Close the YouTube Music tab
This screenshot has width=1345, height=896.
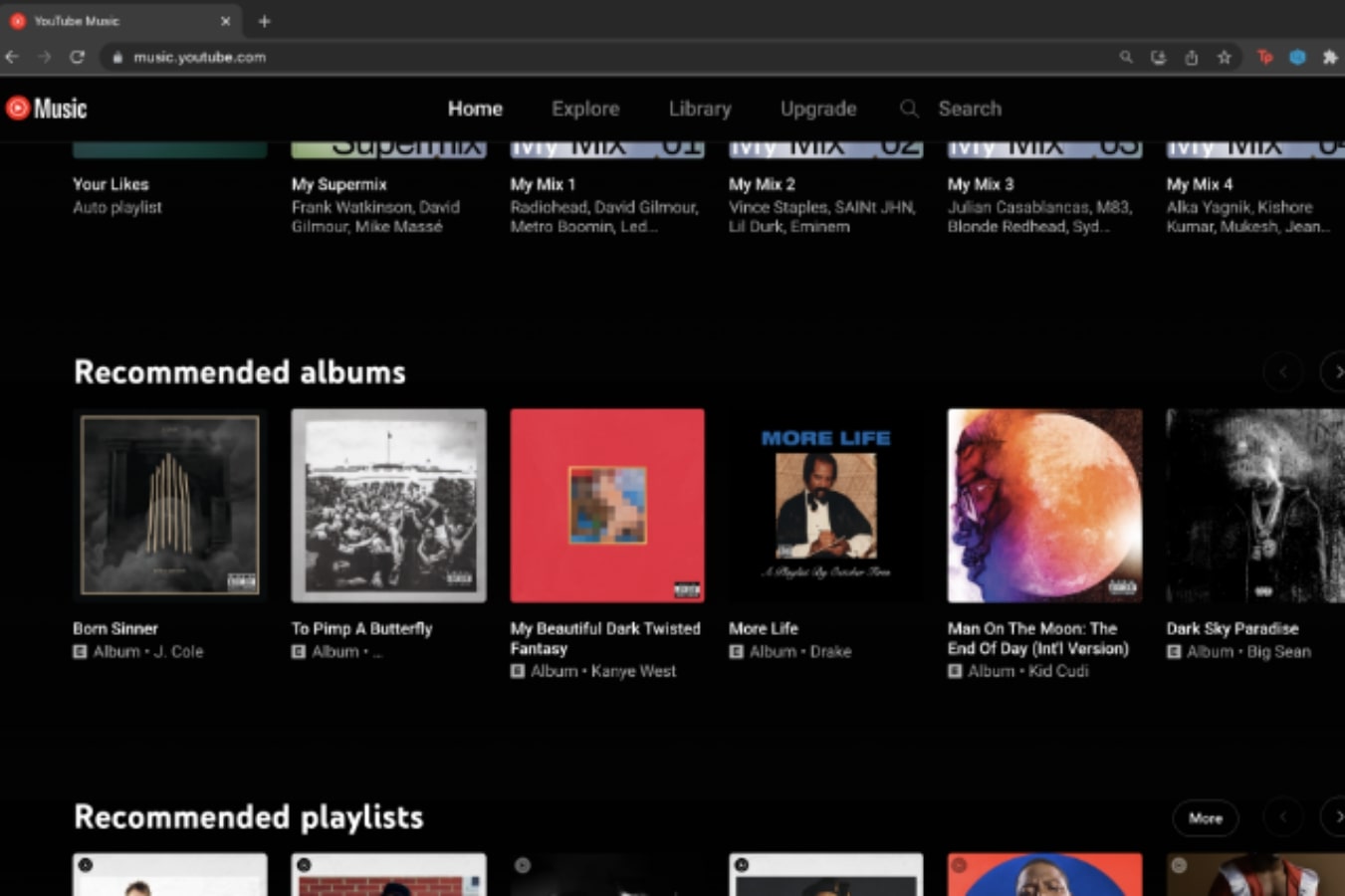click(x=225, y=21)
